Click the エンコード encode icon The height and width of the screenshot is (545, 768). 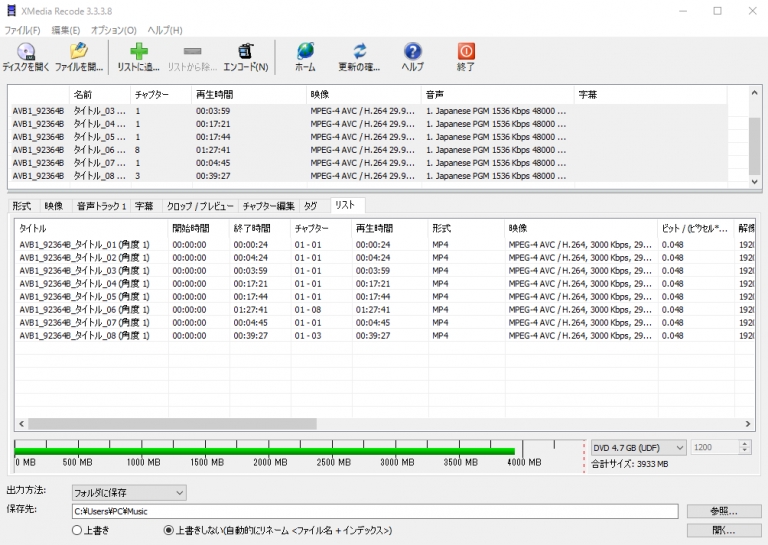pos(245,52)
